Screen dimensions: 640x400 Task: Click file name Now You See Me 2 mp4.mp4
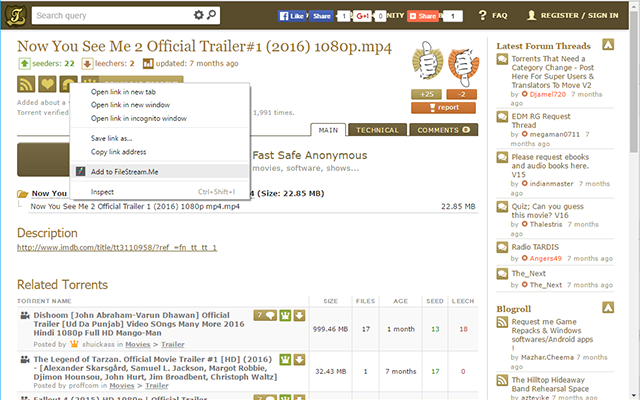(135, 207)
